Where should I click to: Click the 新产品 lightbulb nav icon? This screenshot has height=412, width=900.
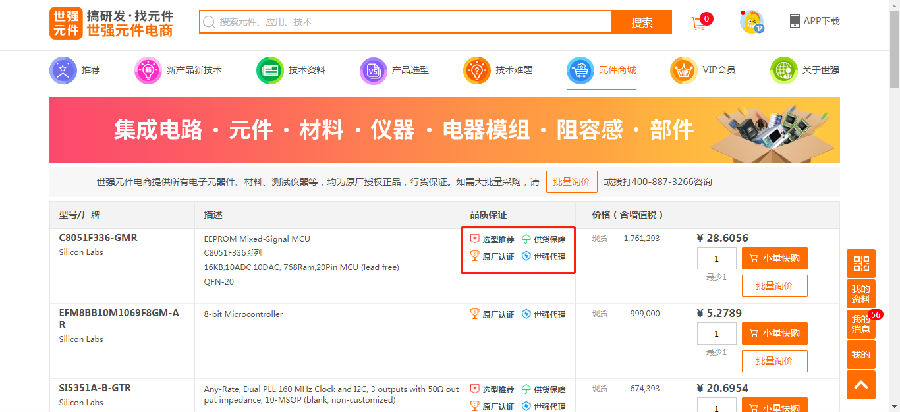(148, 70)
